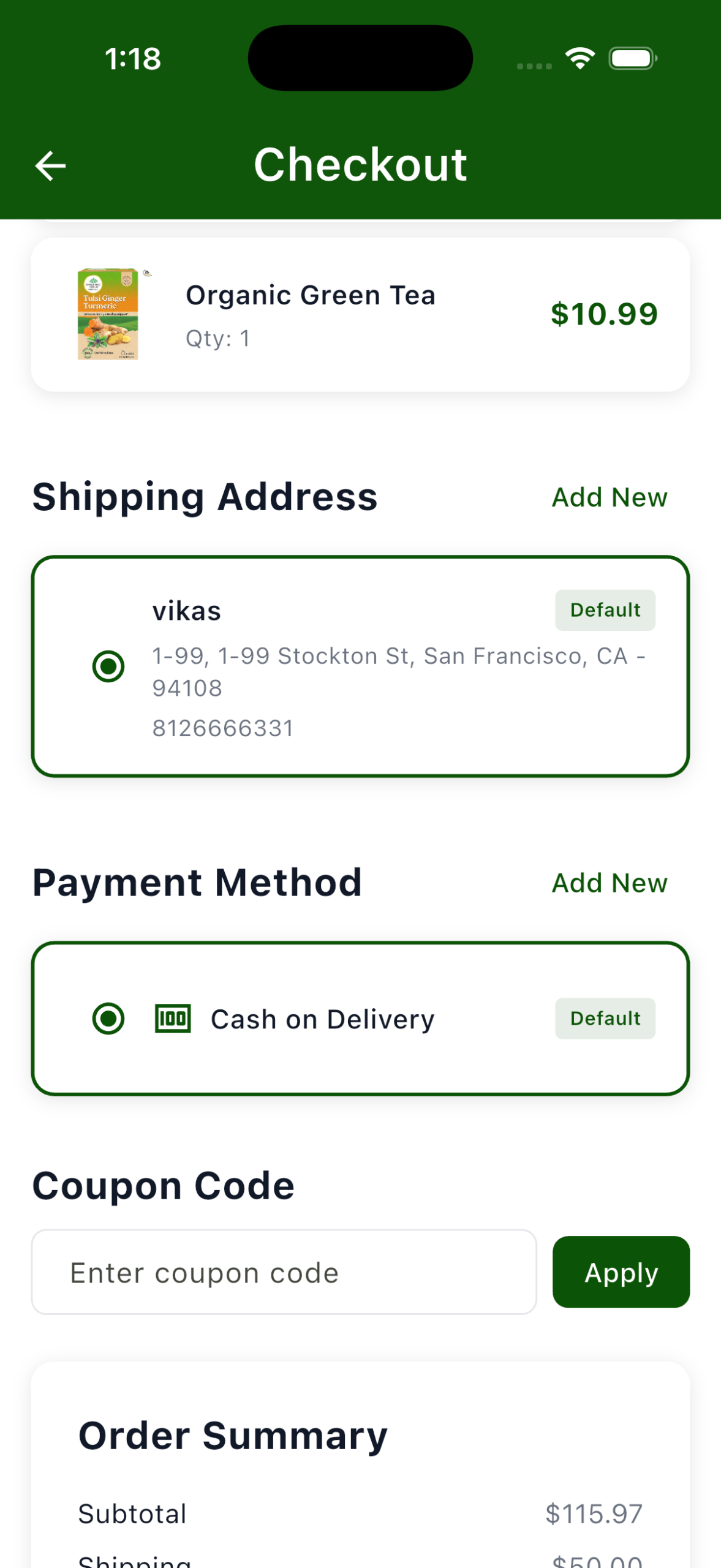Click the battery indicator icon
The width and height of the screenshot is (721, 1568).
pyautogui.click(x=632, y=59)
